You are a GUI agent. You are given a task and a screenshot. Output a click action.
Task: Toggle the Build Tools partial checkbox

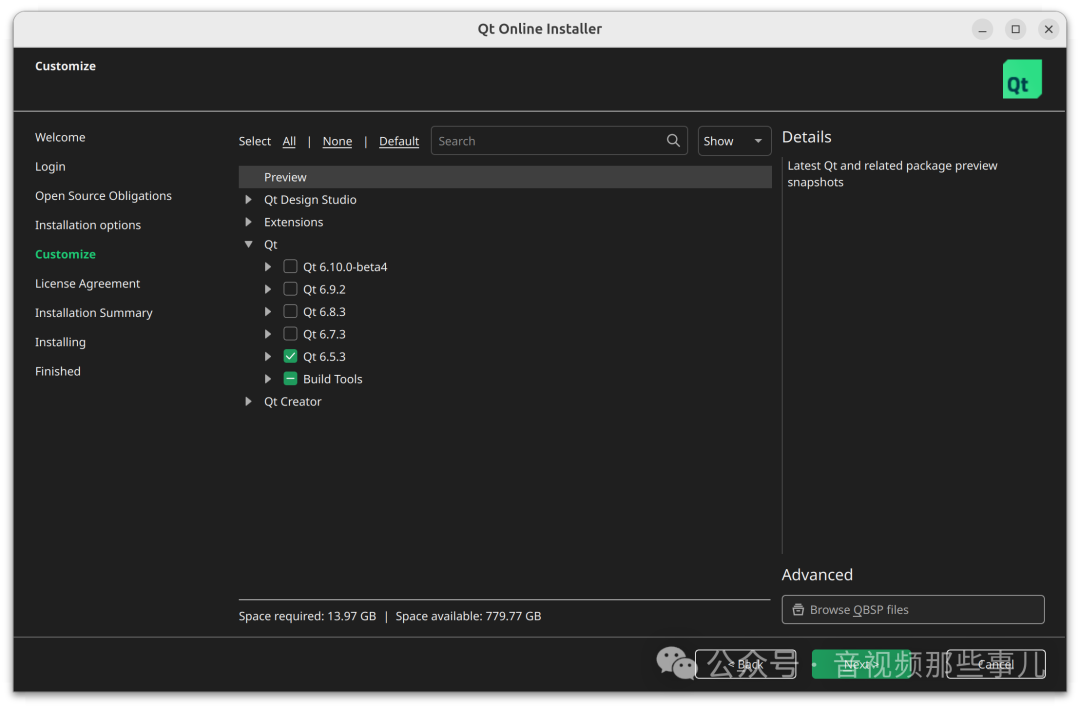coord(290,379)
